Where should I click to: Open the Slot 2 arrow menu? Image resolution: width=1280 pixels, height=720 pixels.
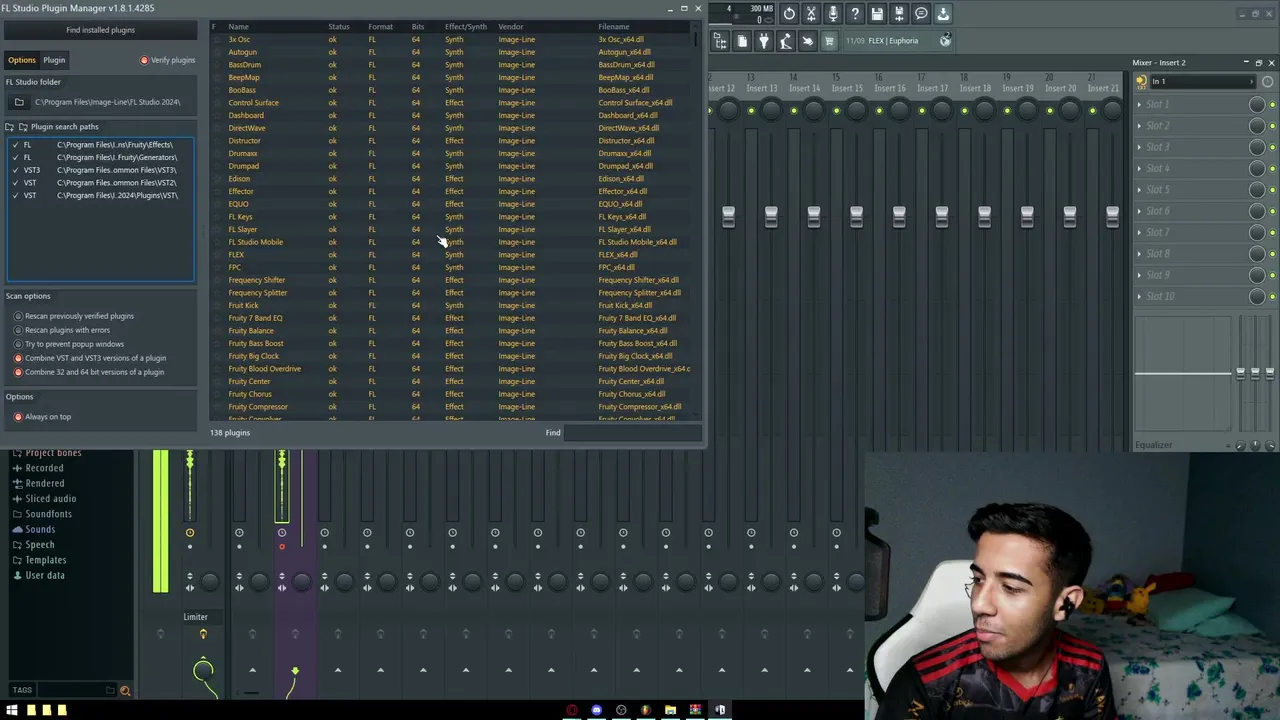[1139, 125]
